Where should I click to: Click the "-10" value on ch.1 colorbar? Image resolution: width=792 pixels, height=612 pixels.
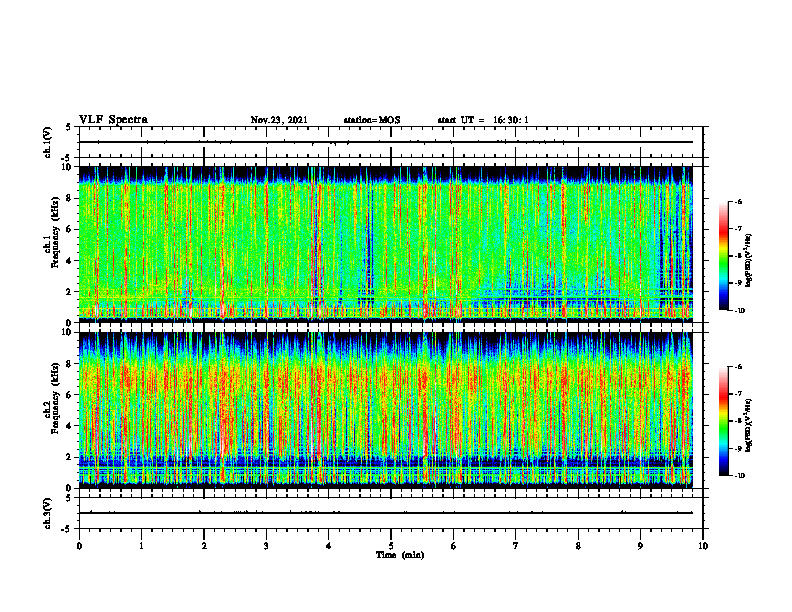coord(739,310)
